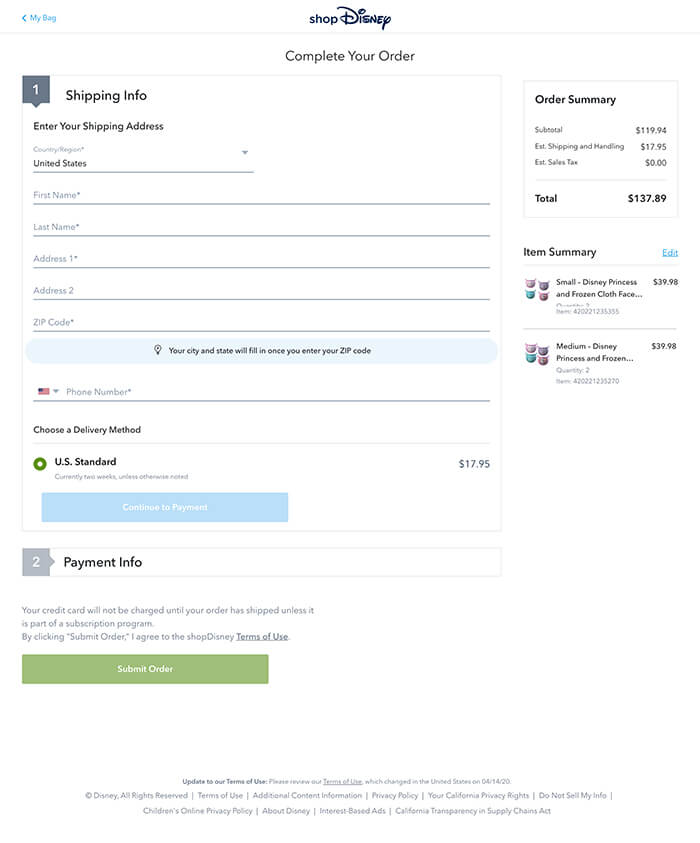Click into the ZIP Code field
700x843 pixels.
[261, 322]
